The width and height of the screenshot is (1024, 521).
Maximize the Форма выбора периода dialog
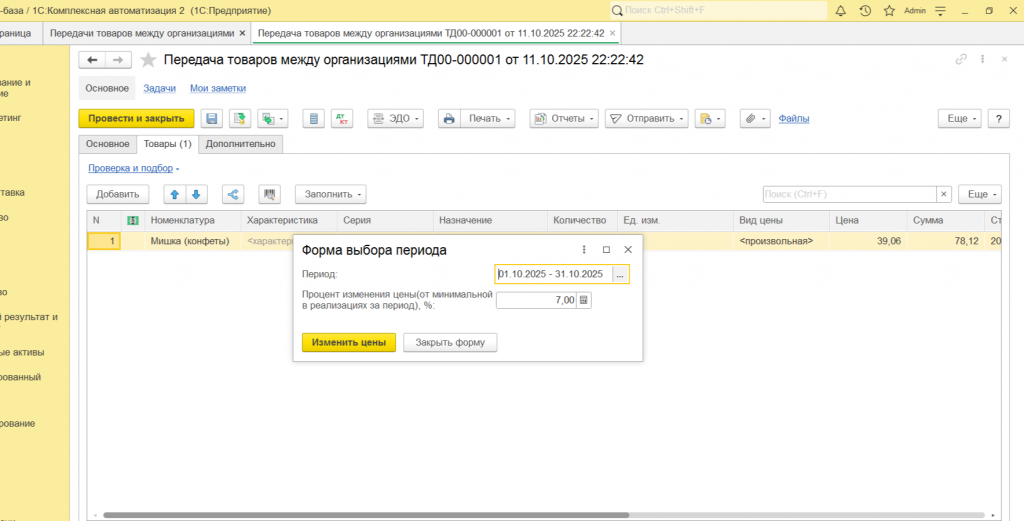point(606,249)
